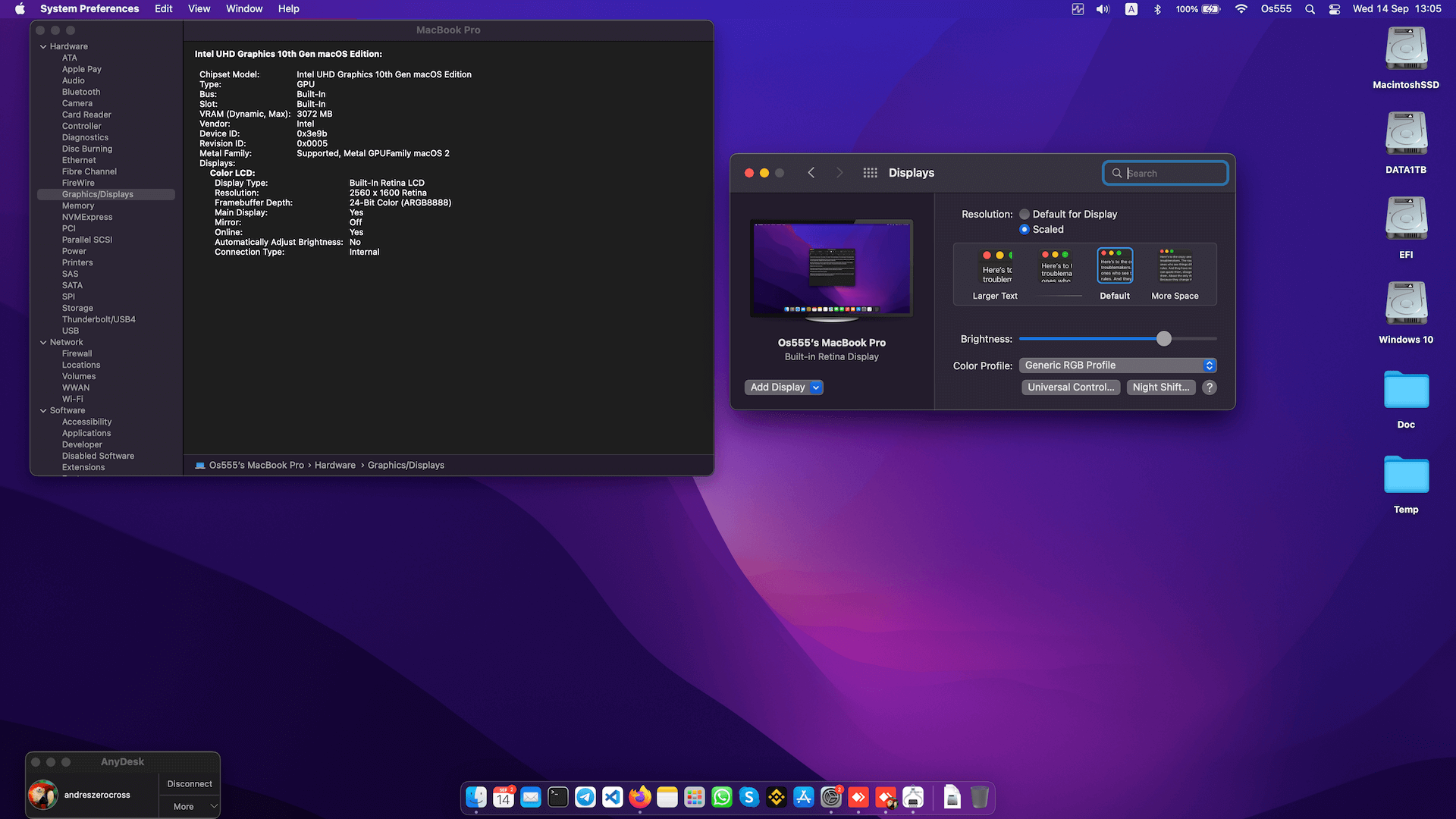Open the Apple menu
Image resolution: width=1456 pixels, height=819 pixels.
20,9
